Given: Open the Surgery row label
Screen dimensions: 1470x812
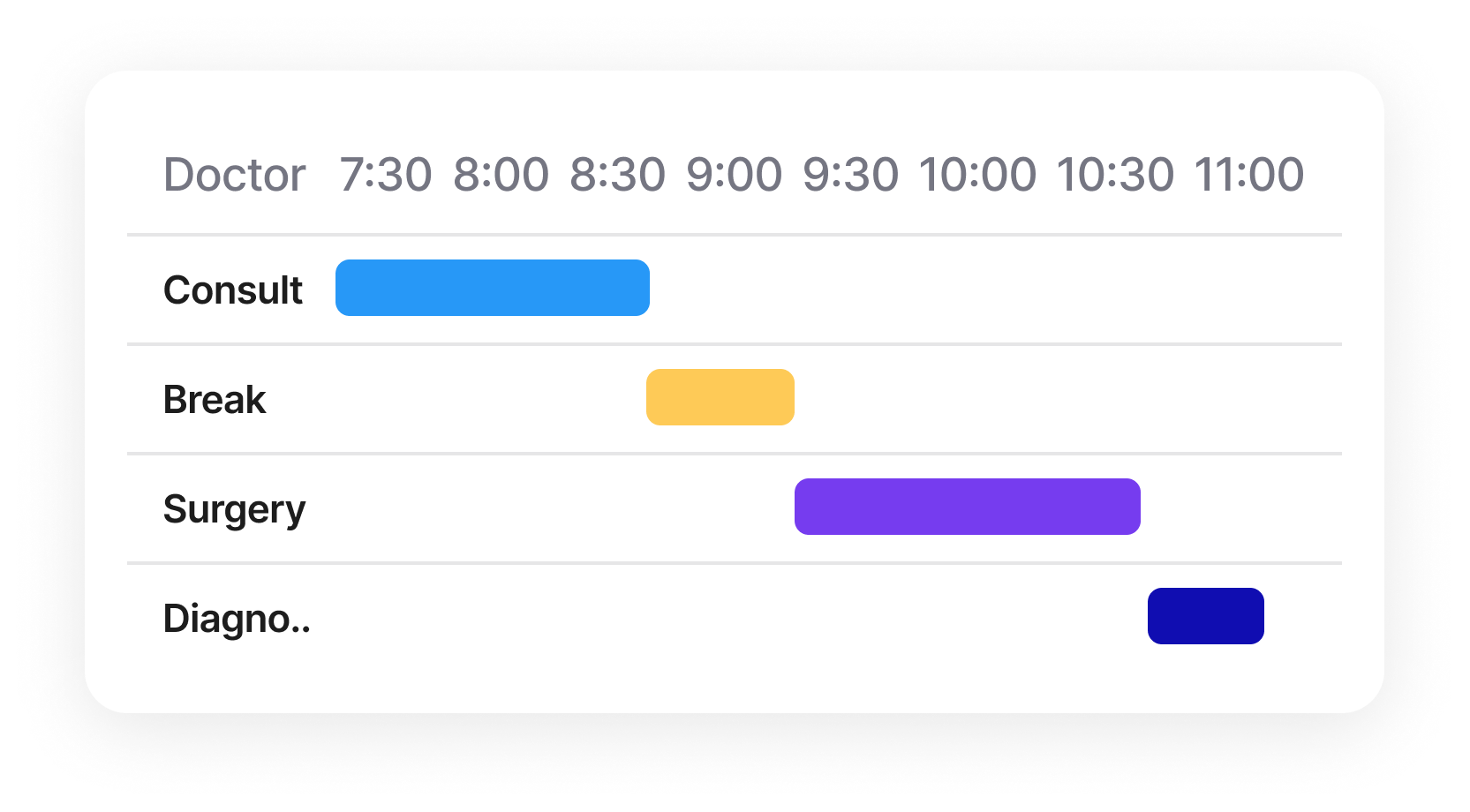Looking at the screenshot, I should click(234, 509).
